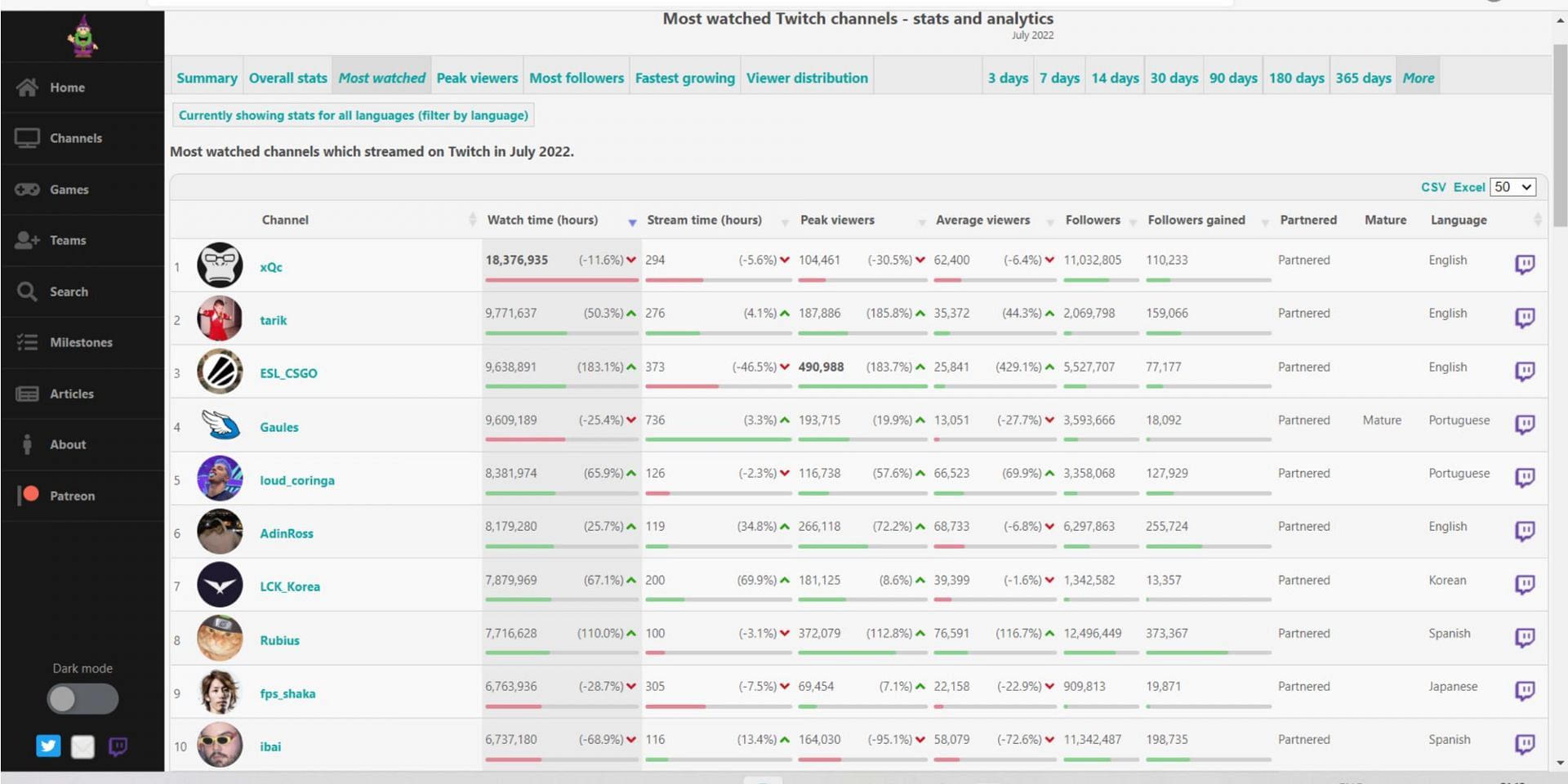The height and width of the screenshot is (784, 1568).
Task: Select the Peak viewers tab
Action: (477, 78)
